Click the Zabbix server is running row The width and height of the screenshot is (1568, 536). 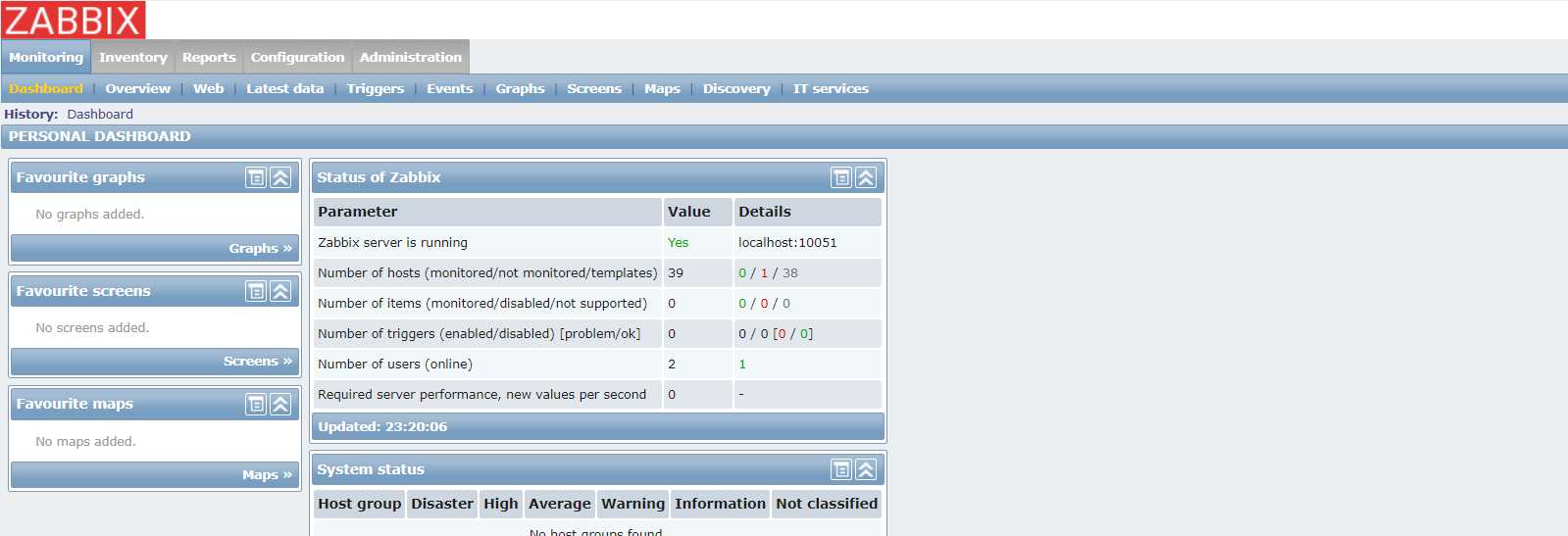tap(597, 243)
